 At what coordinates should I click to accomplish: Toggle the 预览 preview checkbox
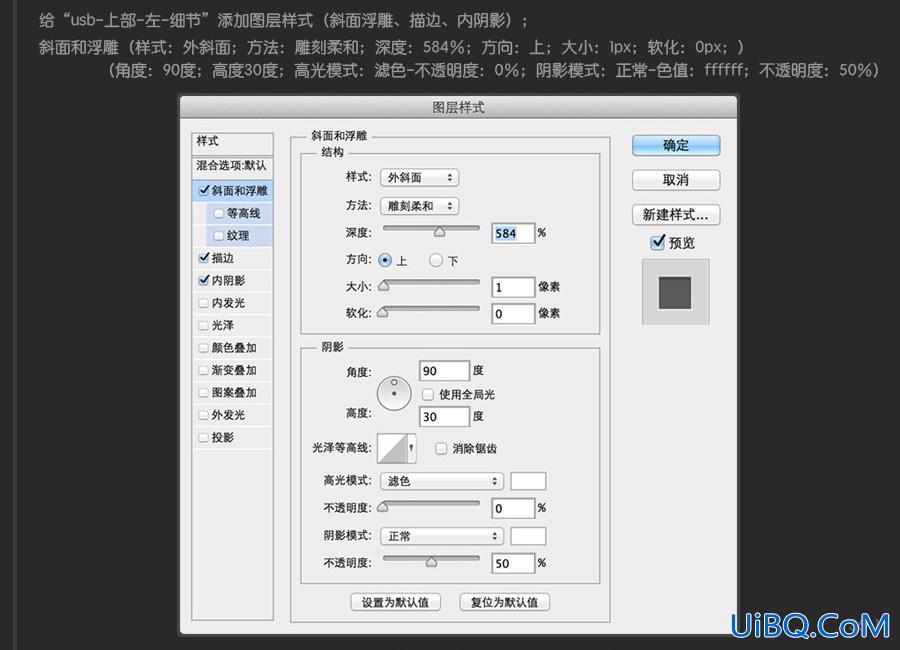(658, 242)
